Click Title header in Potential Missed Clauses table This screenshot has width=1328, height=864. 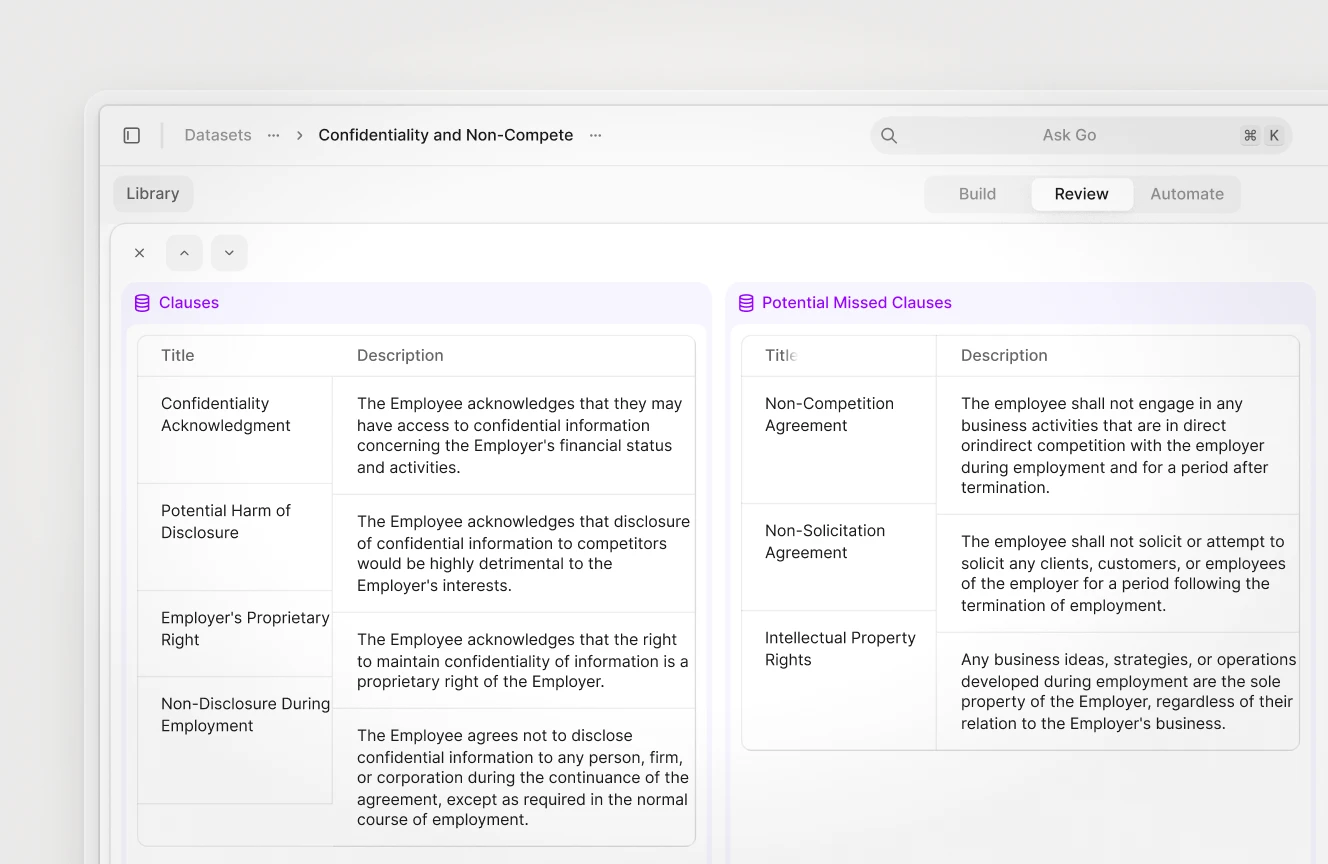coord(781,355)
